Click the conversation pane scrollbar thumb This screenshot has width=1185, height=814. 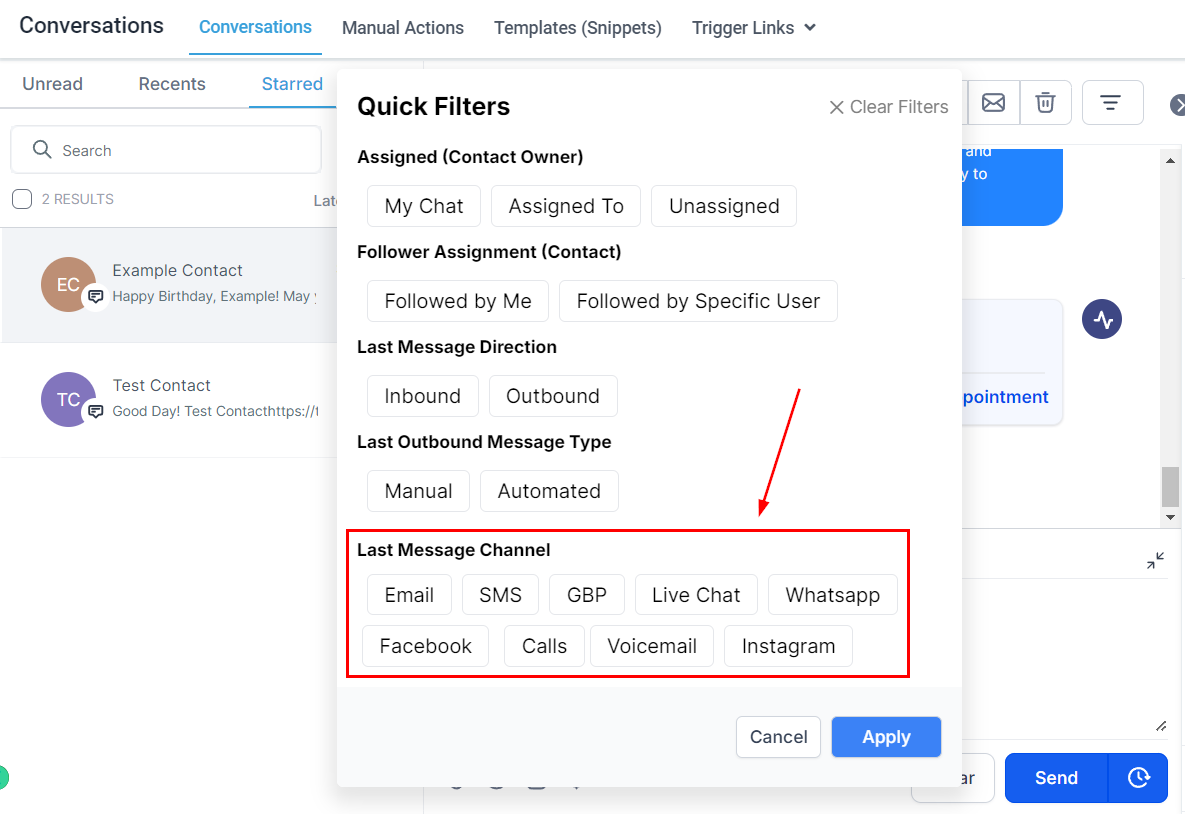1170,487
